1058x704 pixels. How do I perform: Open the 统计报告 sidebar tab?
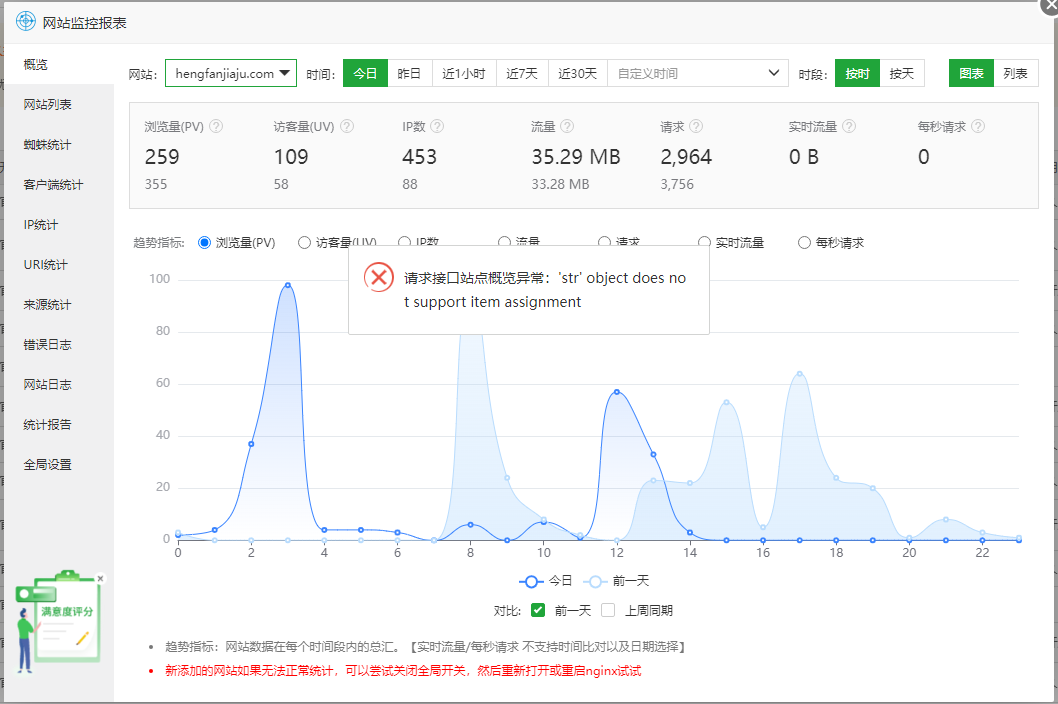pyautogui.click(x=58, y=425)
